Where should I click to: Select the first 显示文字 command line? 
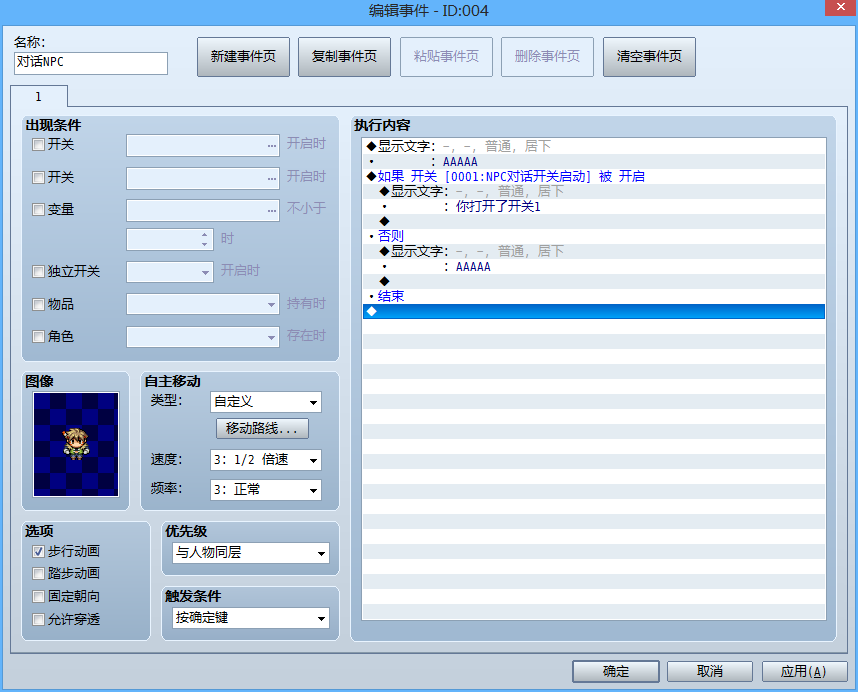point(594,146)
